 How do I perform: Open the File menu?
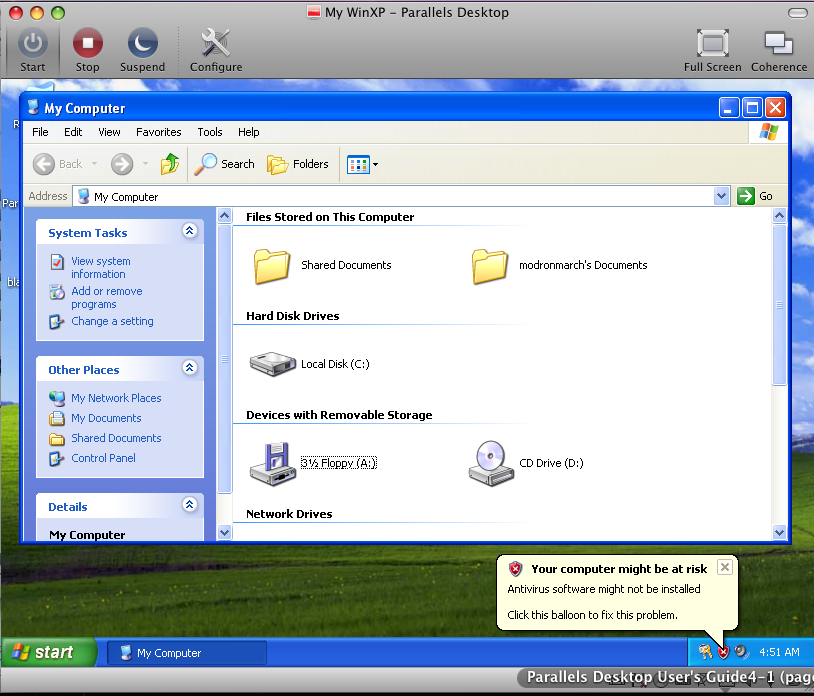(40, 132)
